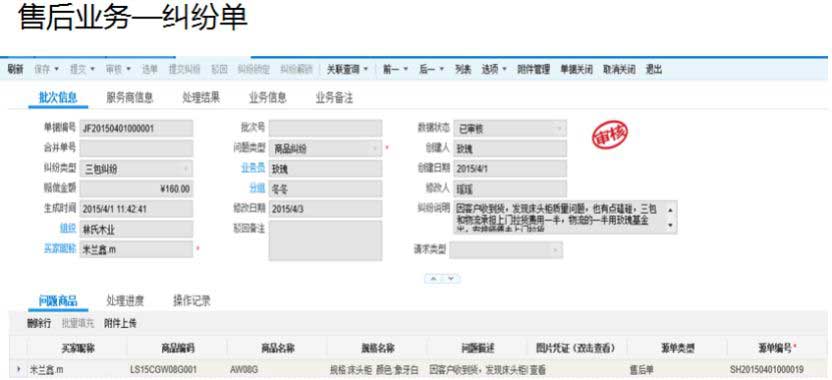Open 附件管理 from the toolbar
Image resolution: width=832 pixels, height=380 pixels.
[533, 69]
